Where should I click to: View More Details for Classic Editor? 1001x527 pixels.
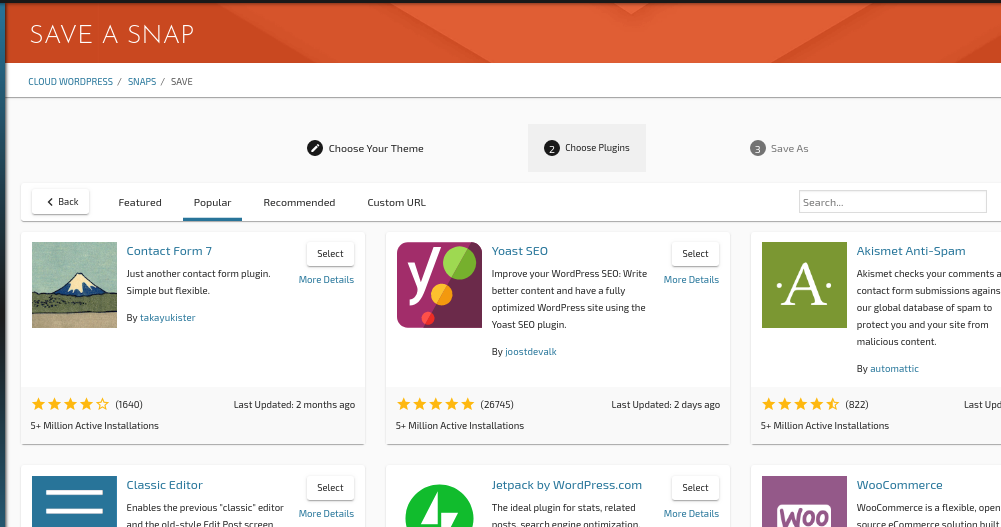(326, 514)
